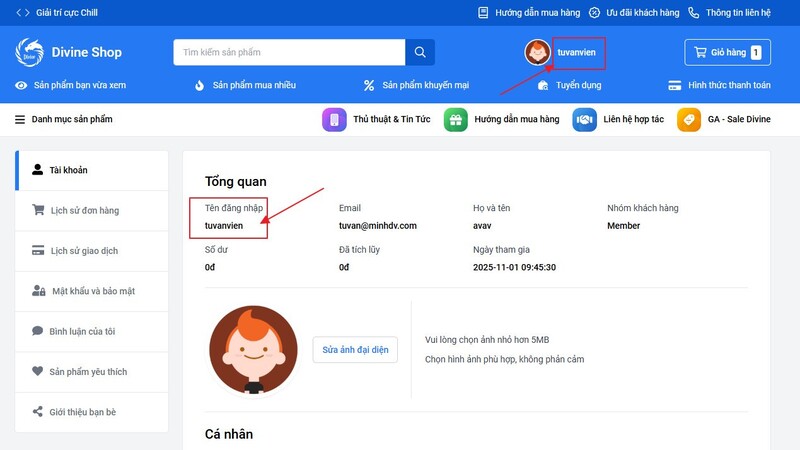
Task: Open GA - Sale Divine label
Action: [x=739, y=119]
